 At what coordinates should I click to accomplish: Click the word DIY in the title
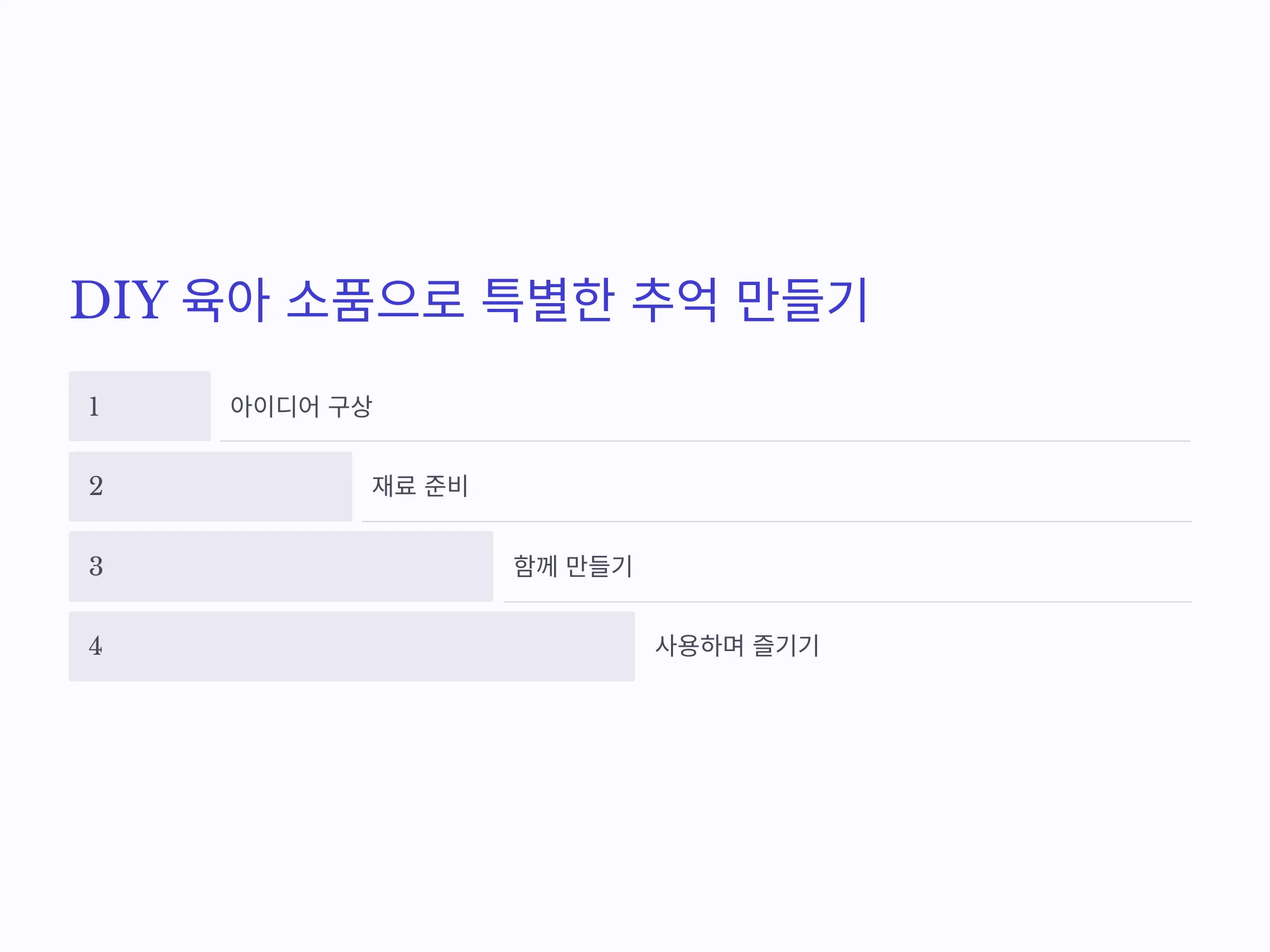[x=119, y=300]
